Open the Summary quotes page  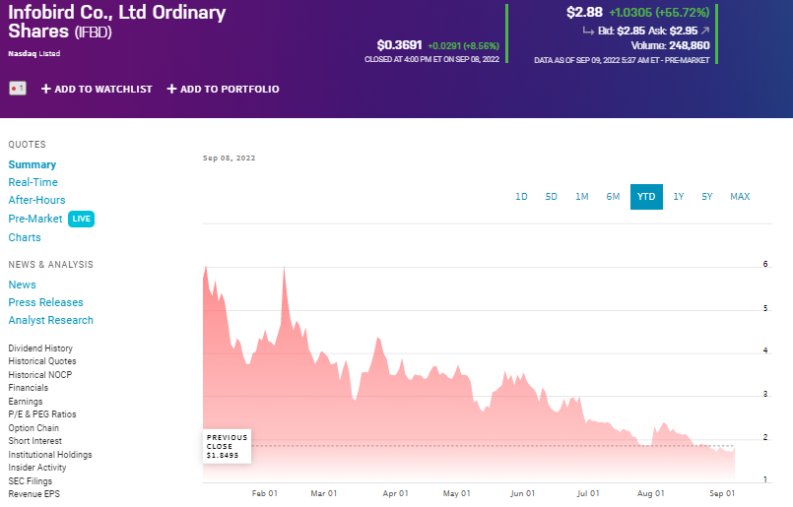pos(32,165)
